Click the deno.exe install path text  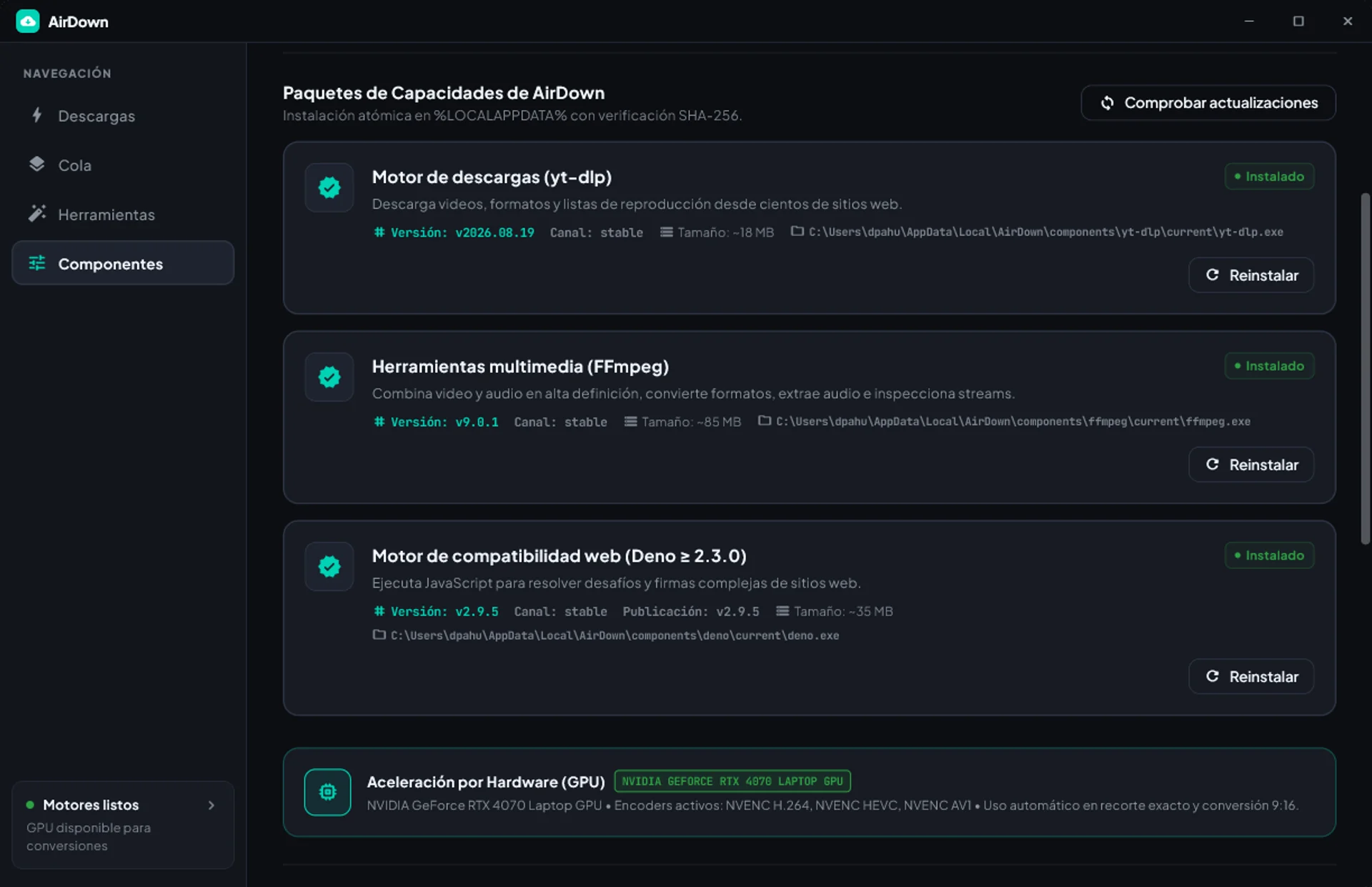(615, 635)
